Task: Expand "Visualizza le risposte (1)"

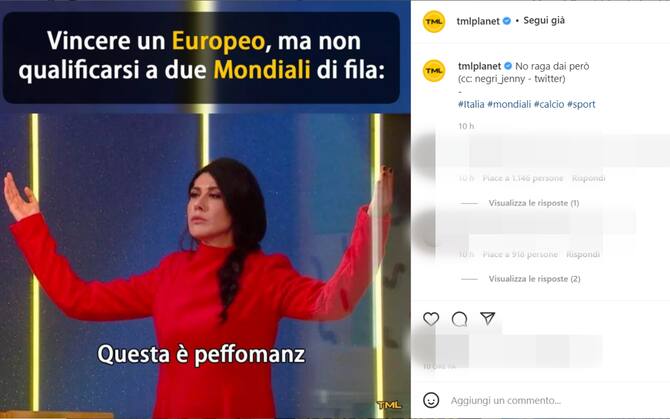Action: click(x=534, y=203)
